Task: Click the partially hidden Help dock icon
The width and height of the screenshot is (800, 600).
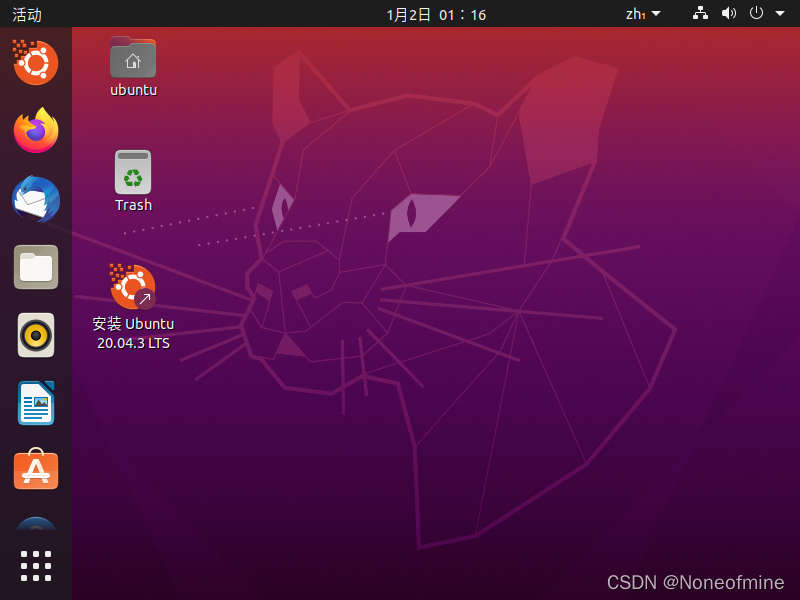Action: (x=36, y=523)
